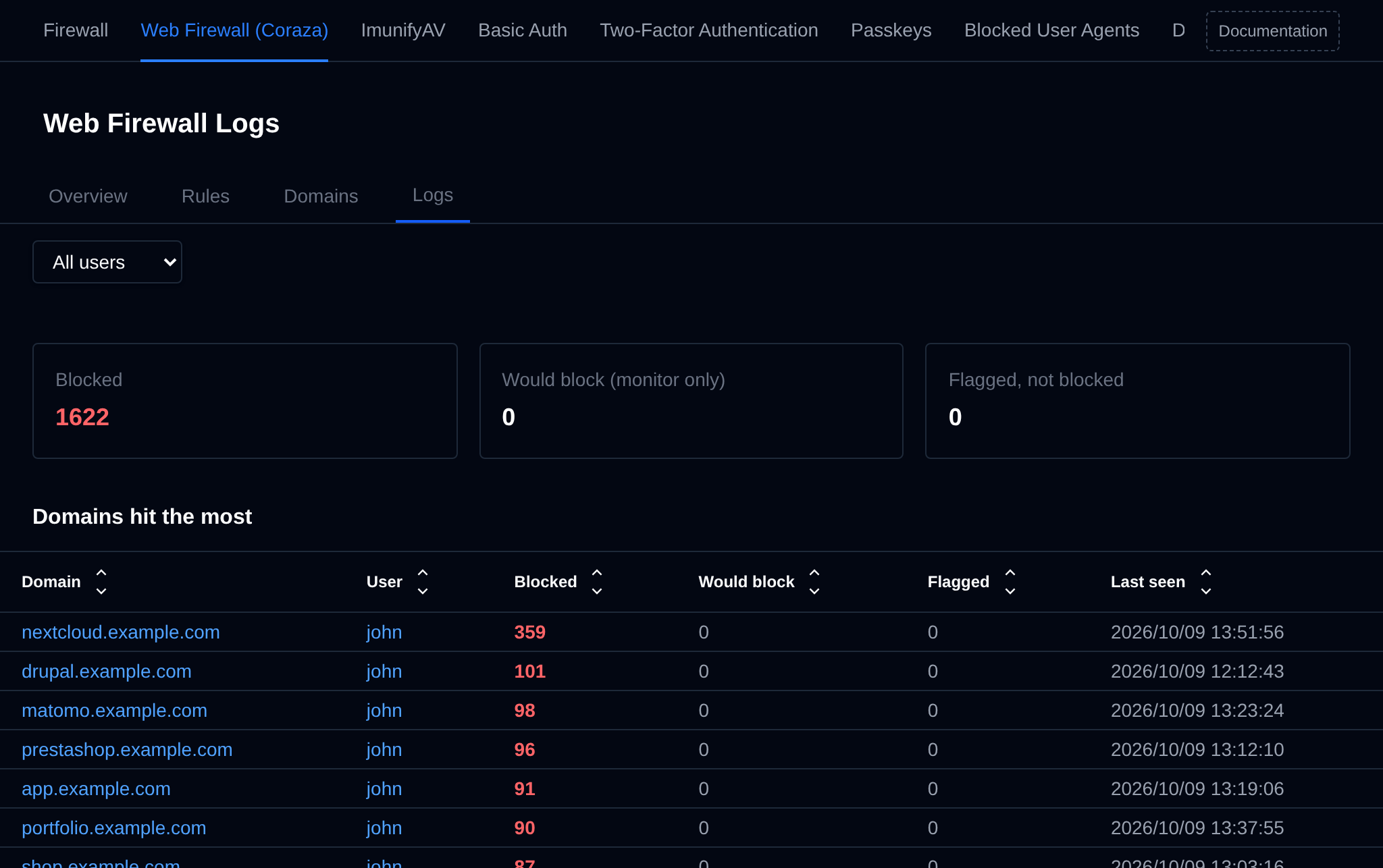This screenshot has height=868, width=1383.
Task: Click last seen 2026/10/09 13:51:56
Action: coord(1197,632)
